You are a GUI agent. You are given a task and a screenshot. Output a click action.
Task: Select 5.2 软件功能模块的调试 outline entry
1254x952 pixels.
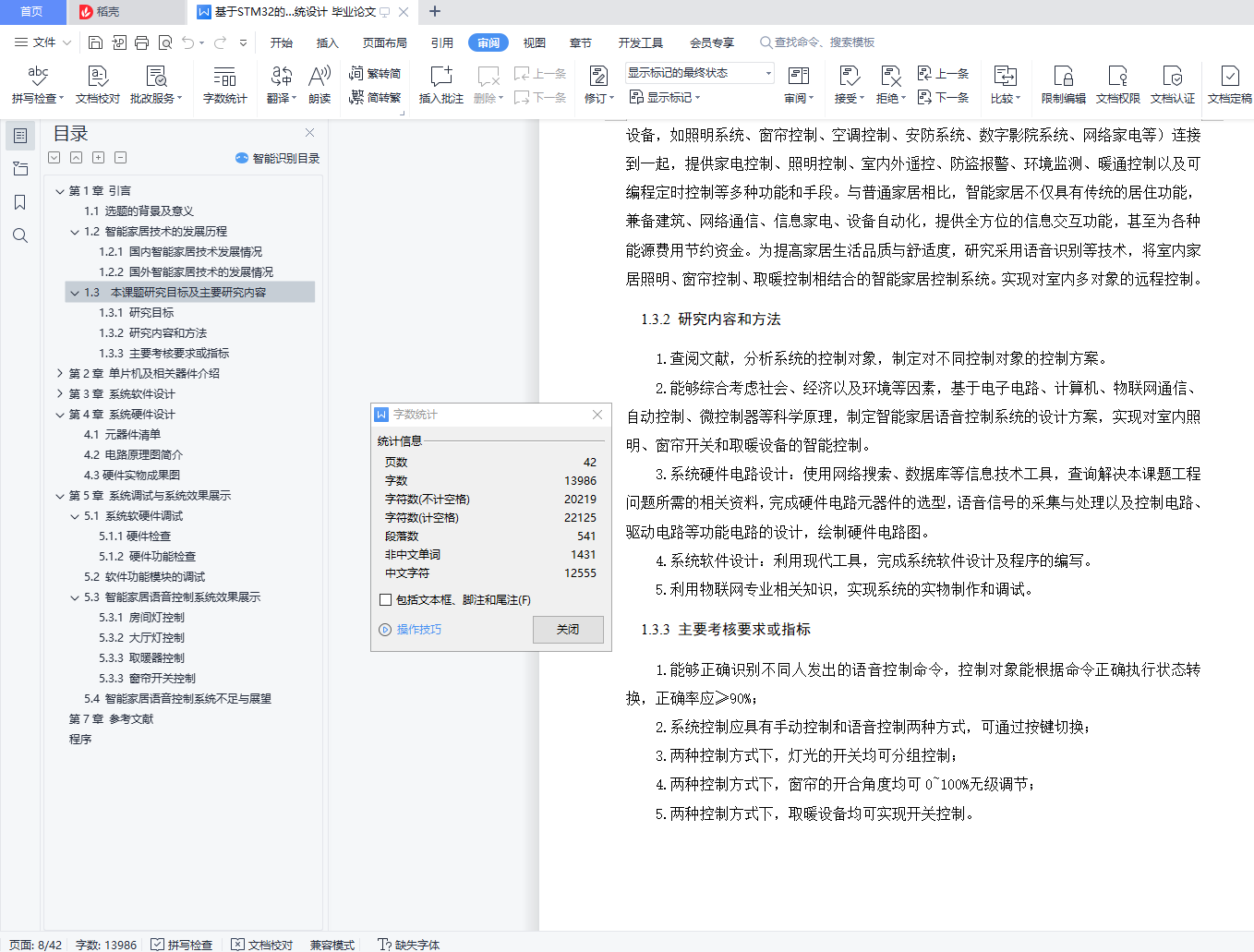point(145,577)
